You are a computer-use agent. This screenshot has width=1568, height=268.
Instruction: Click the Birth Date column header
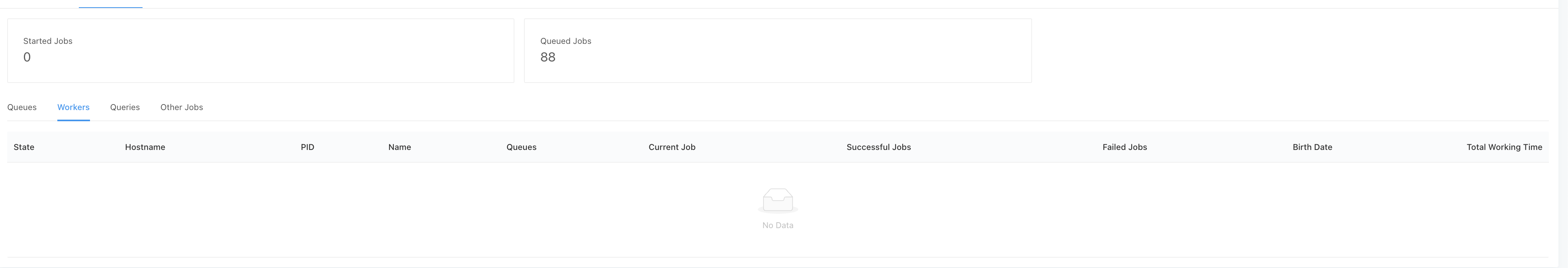pos(1312,148)
